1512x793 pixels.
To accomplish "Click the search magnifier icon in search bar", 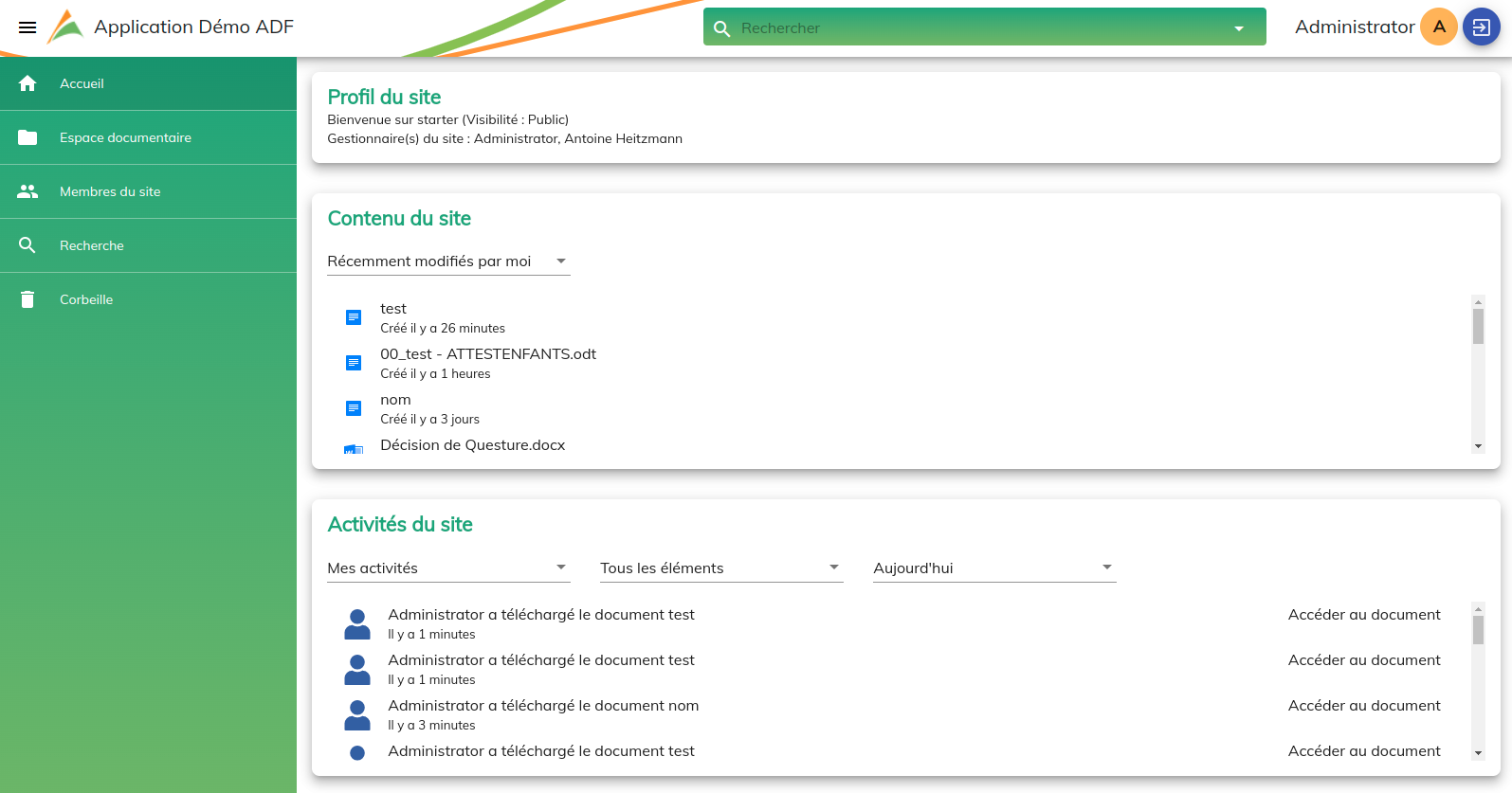I will [x=721, y=28].
